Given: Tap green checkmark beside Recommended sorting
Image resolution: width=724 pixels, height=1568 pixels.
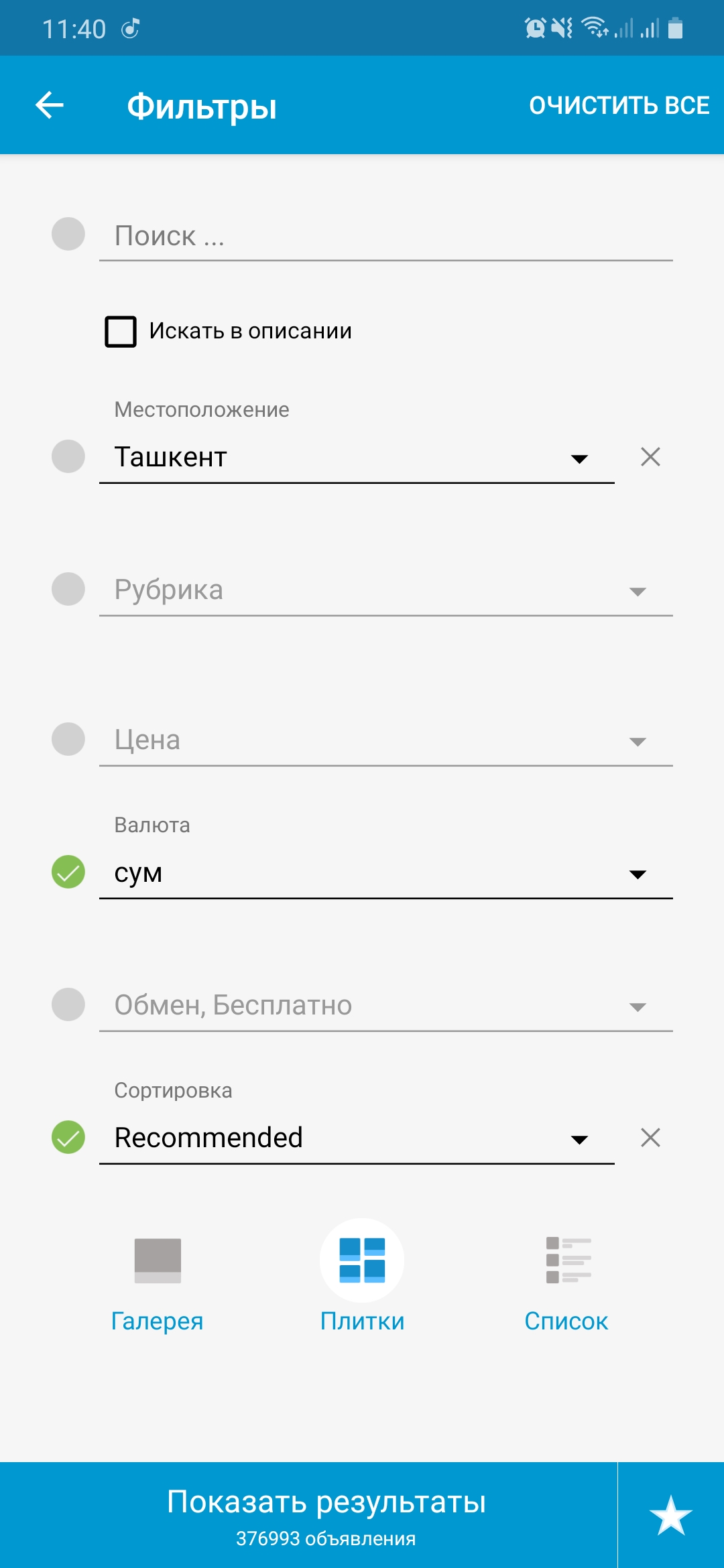Looking at the screenshot, I should pos(68,1138).
